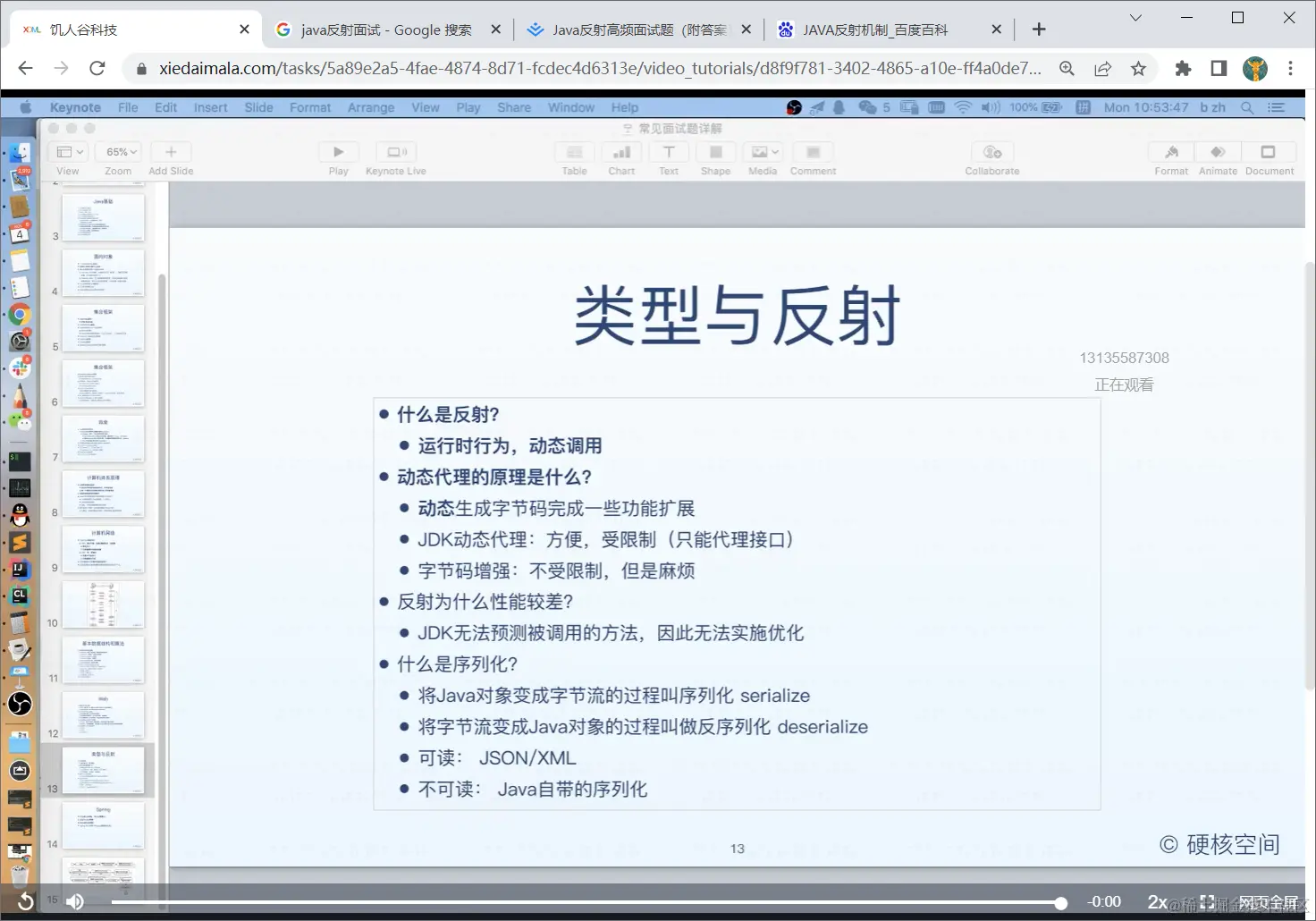Bookmark this page with the star icon
Screen dimensions: 1316x921
1138,68
